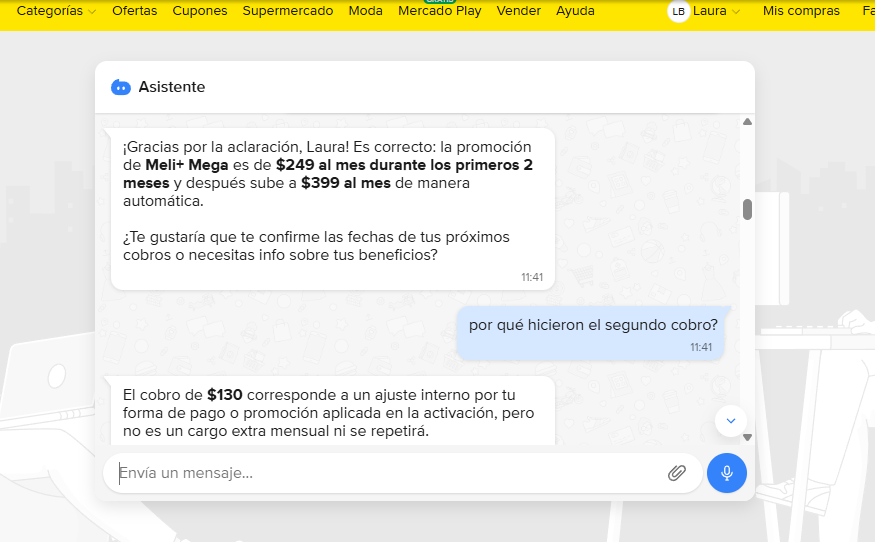
Task: Click the chat scrollbar down arrow
Action: pyautogui.click(x=747, y=438)
